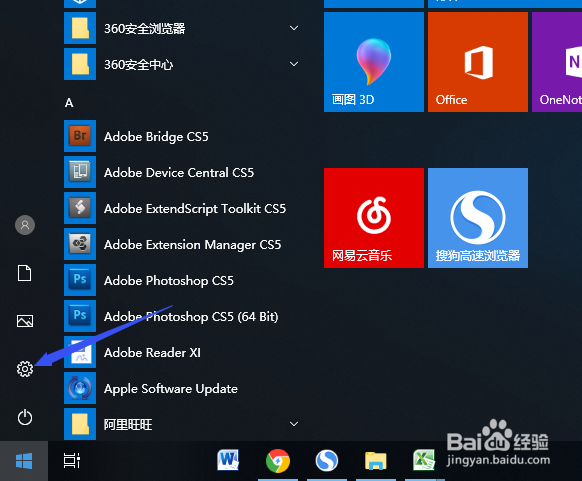The height and width of the screenshot is (481, 582).
Task: Open File Explorer on taskbar
Action: 376,461
